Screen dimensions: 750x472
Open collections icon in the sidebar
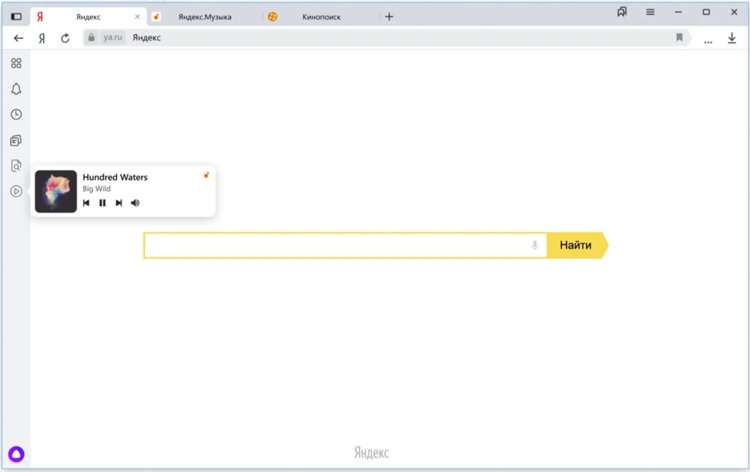16,140
